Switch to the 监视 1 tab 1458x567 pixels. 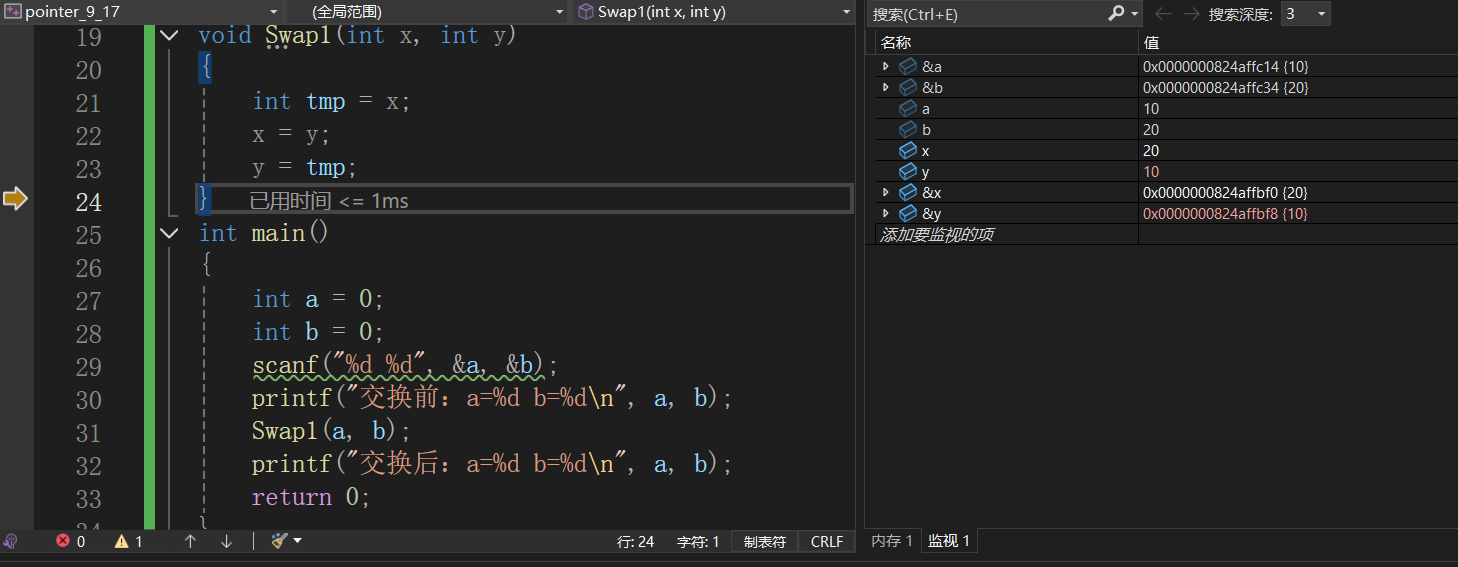(x=948, y=541)
